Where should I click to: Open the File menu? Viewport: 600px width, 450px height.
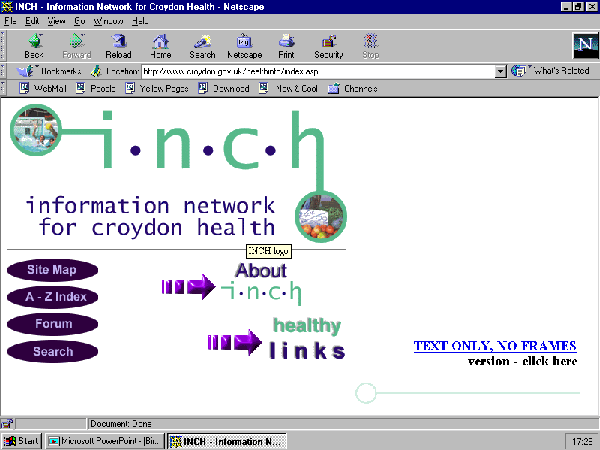pos(8,20)
